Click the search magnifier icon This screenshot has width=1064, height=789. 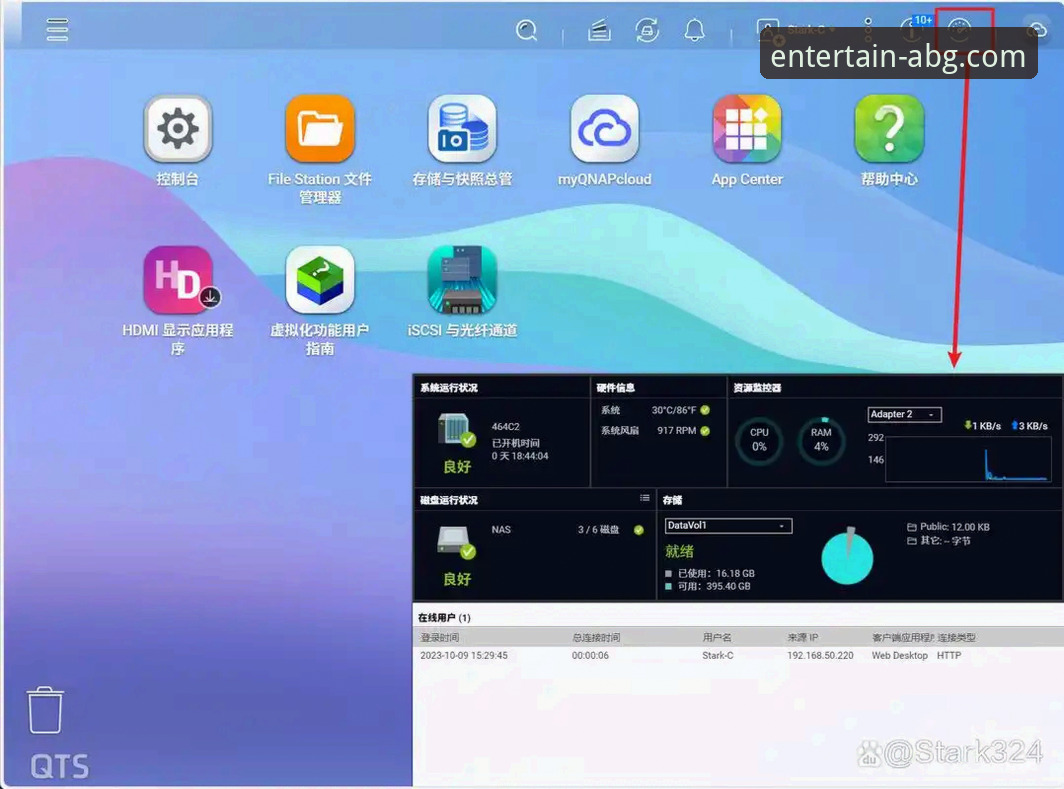tap(527, 30)
